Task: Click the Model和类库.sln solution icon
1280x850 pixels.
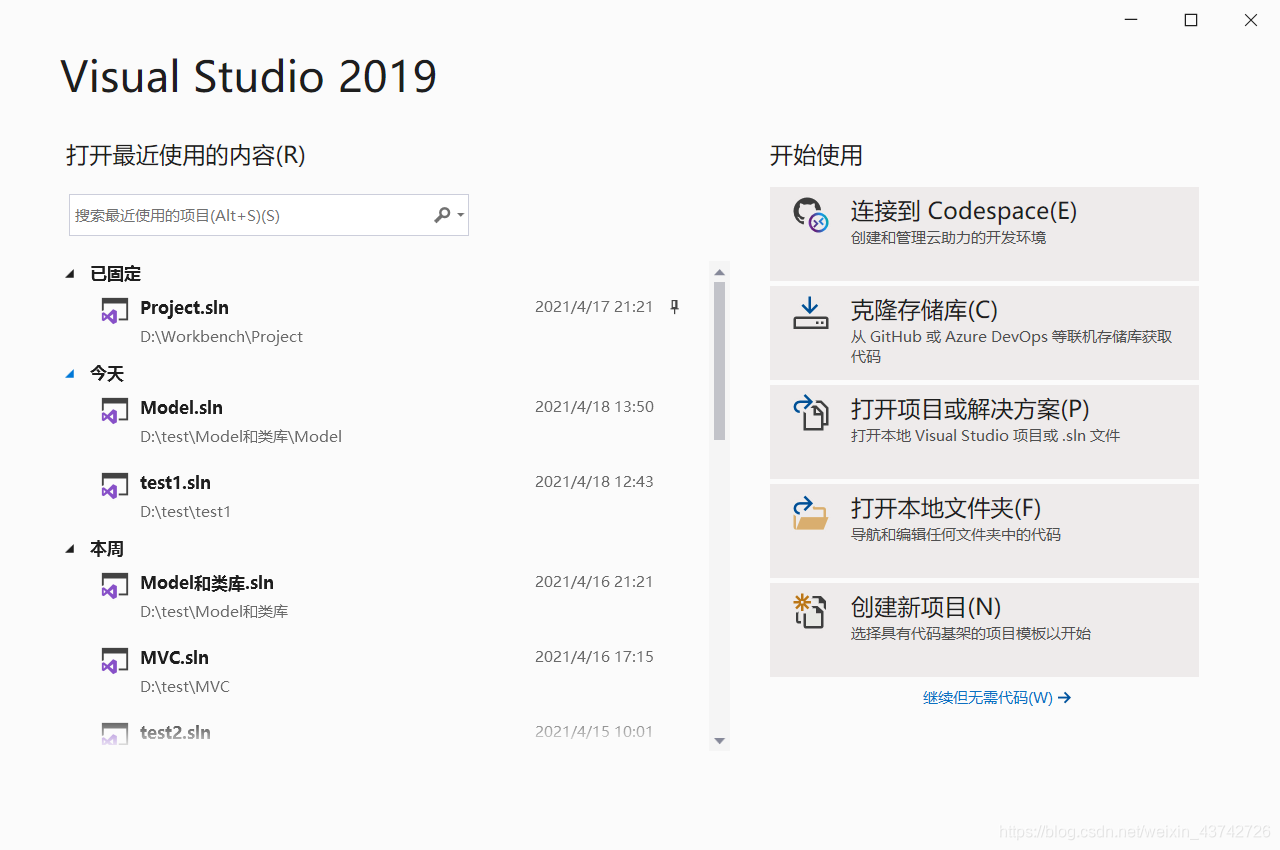Action: (115, 585)
